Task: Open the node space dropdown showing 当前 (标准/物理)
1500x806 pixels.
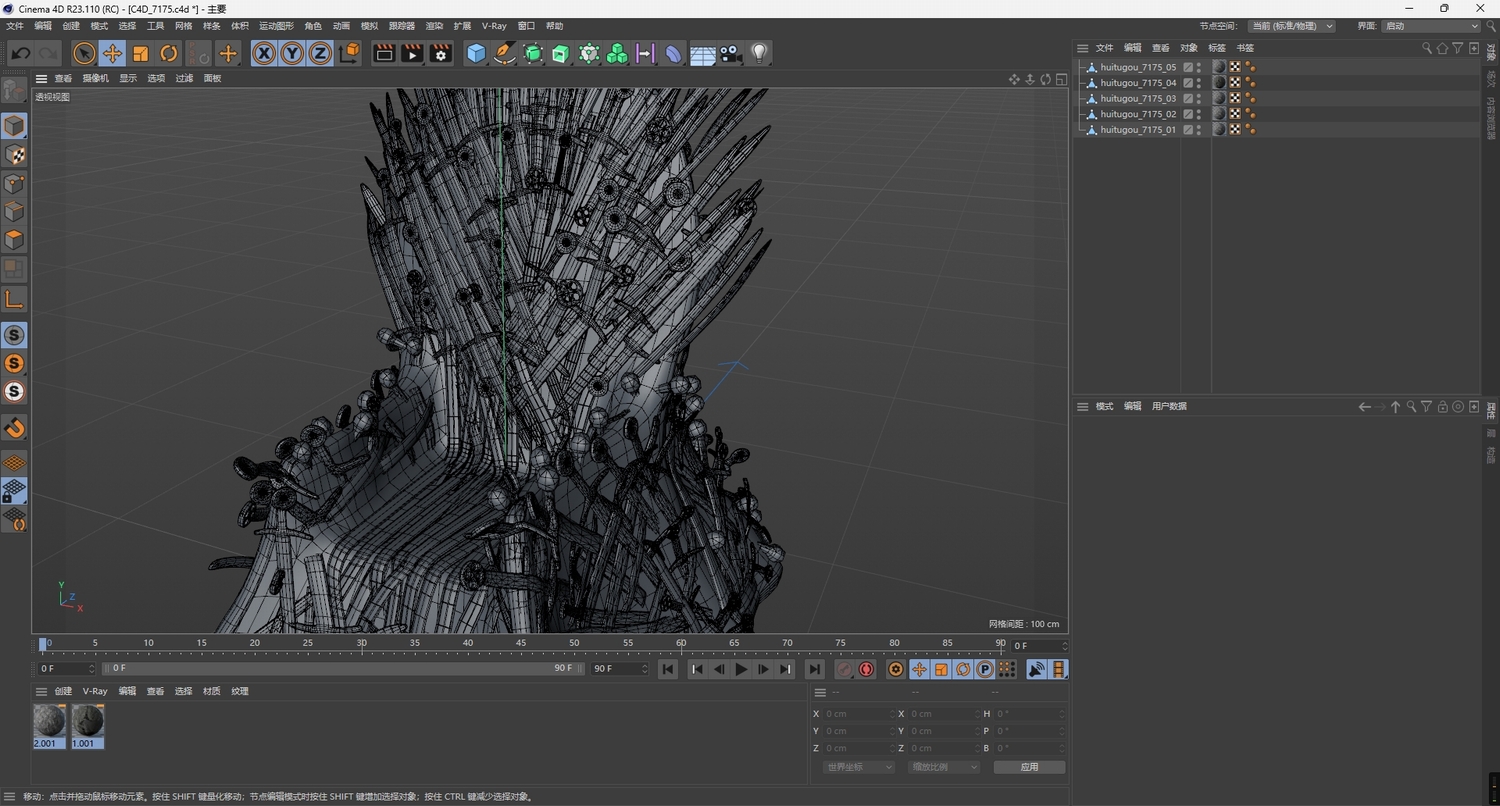Action: [1290, 26]
